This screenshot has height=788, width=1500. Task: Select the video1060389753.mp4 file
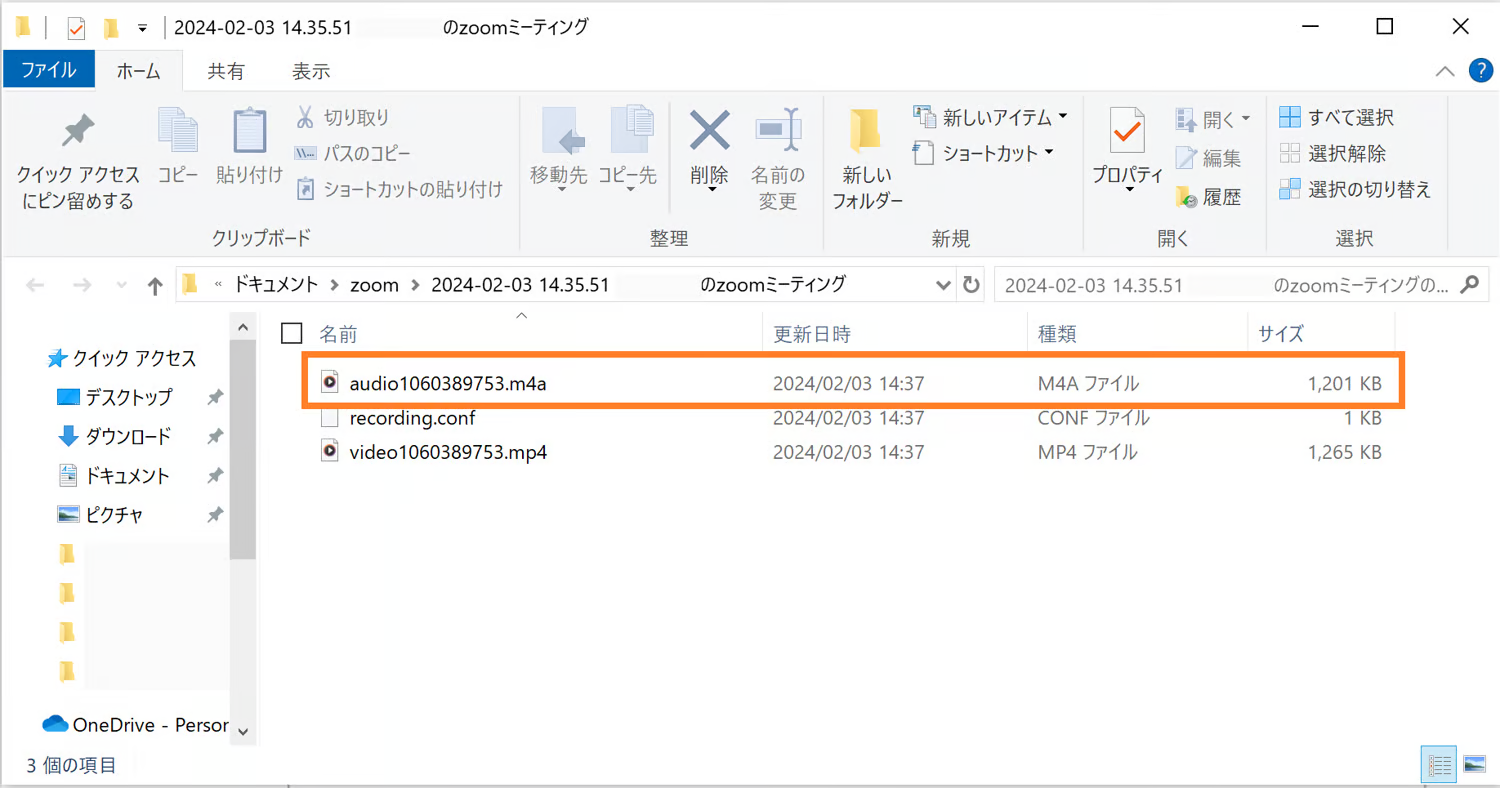coord(448,452)
